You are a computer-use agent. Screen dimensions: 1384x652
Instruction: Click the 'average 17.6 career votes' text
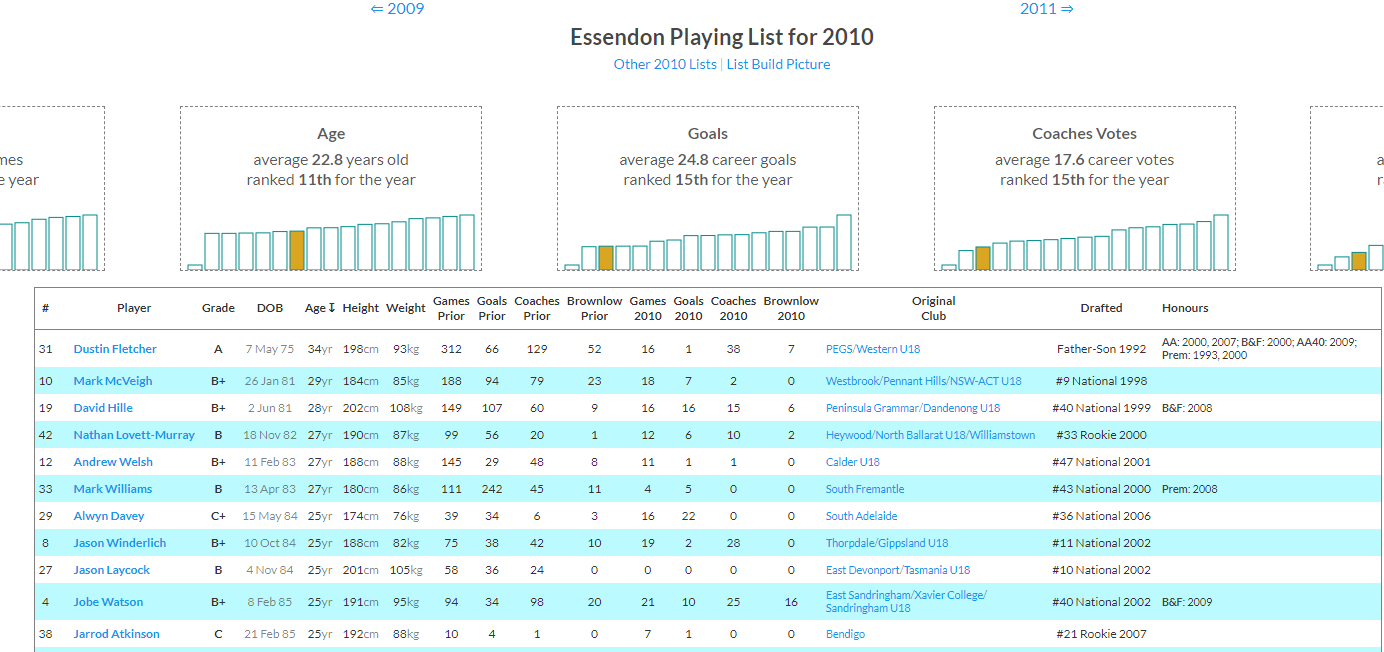coord(1085,160)
